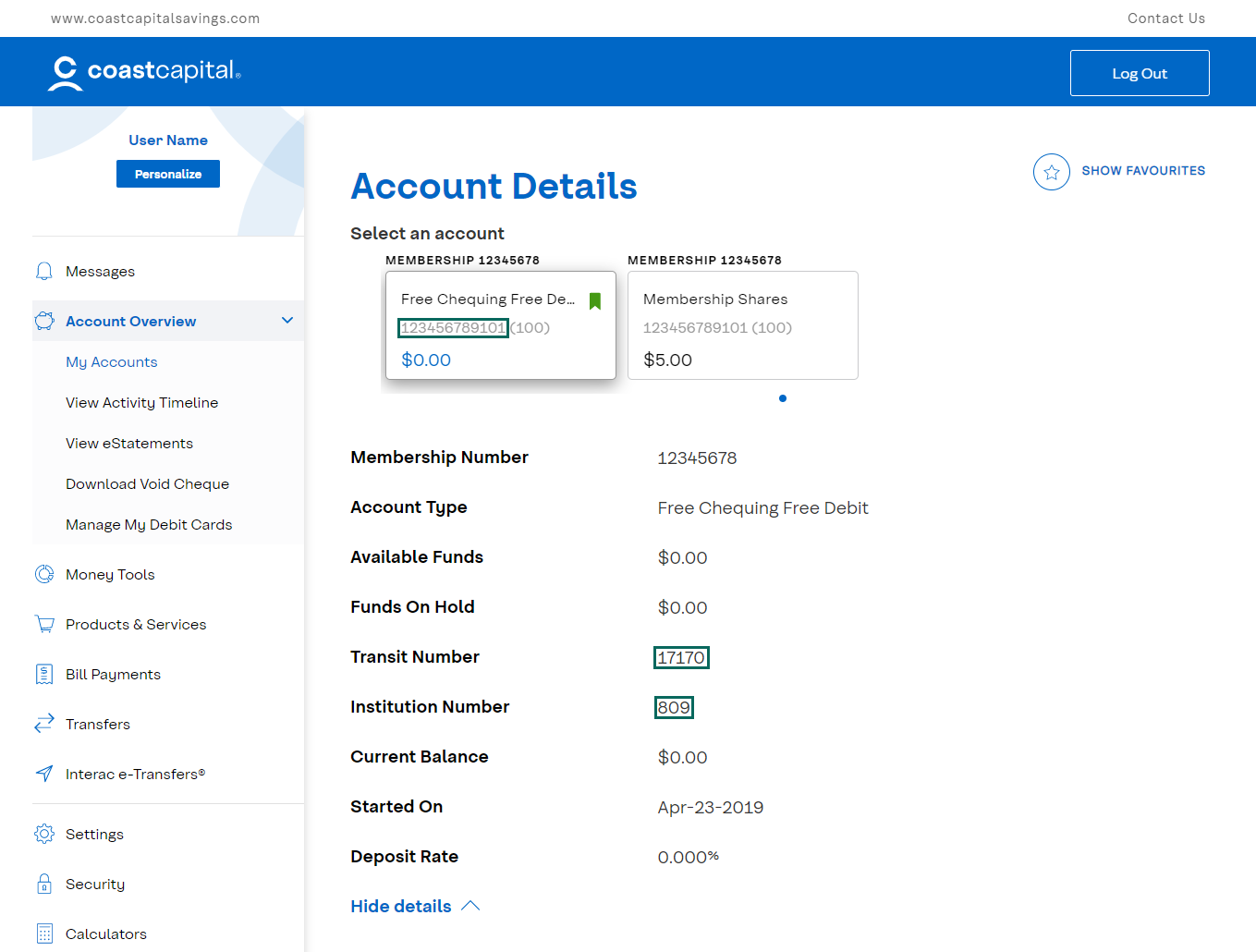Click the transit number 17170
The height and width of the screenshot is (952, 1256).
click(681, 657)
